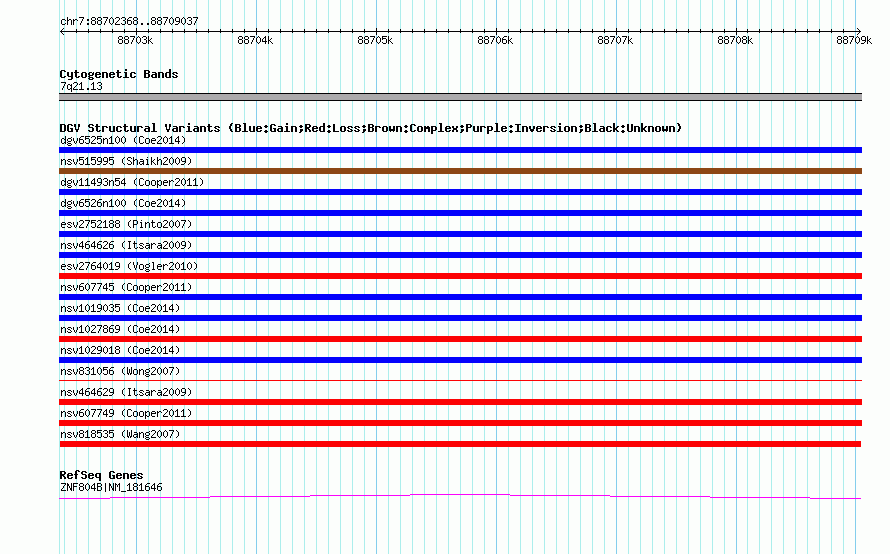
Task: Click the brown complex bar under nsv515995
Action: [460, 171]
